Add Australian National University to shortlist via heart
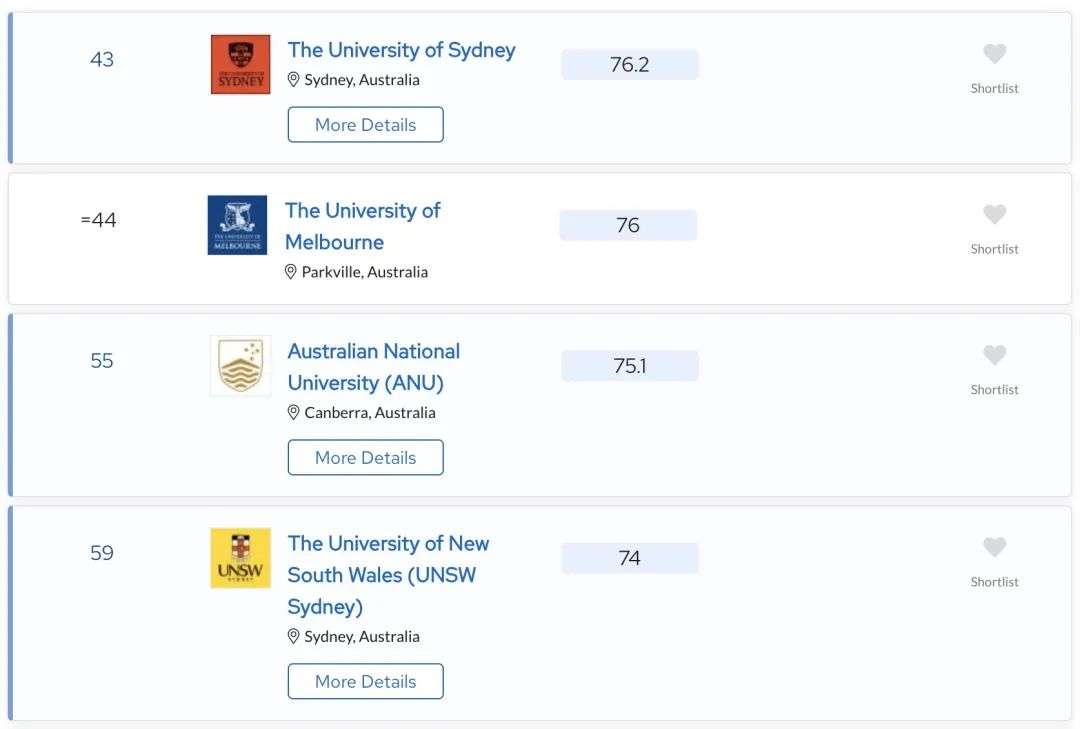This screenshot has height=729, width=1080. click(x=994, y=355)
